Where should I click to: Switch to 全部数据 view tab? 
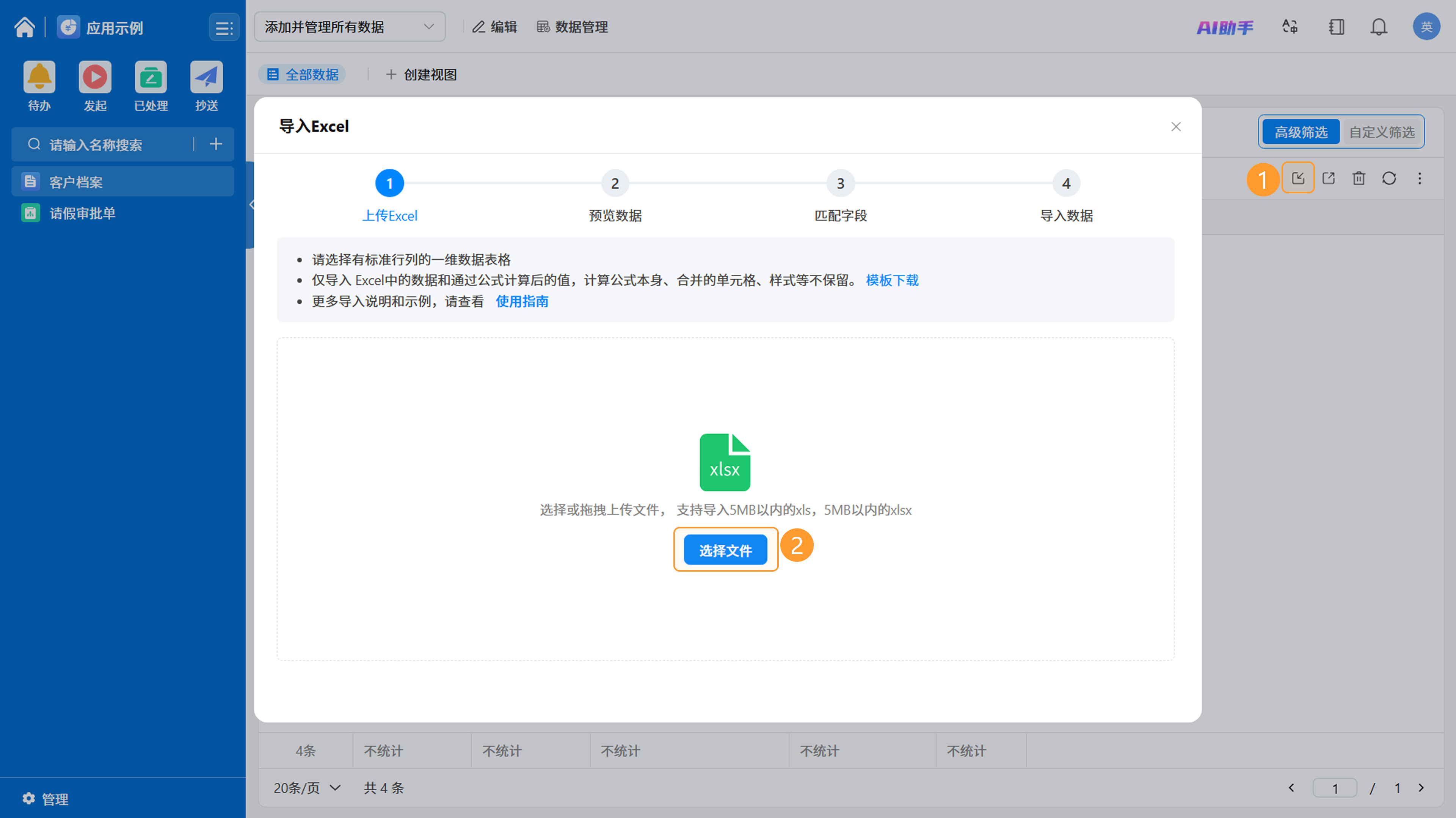click(303, 74)
